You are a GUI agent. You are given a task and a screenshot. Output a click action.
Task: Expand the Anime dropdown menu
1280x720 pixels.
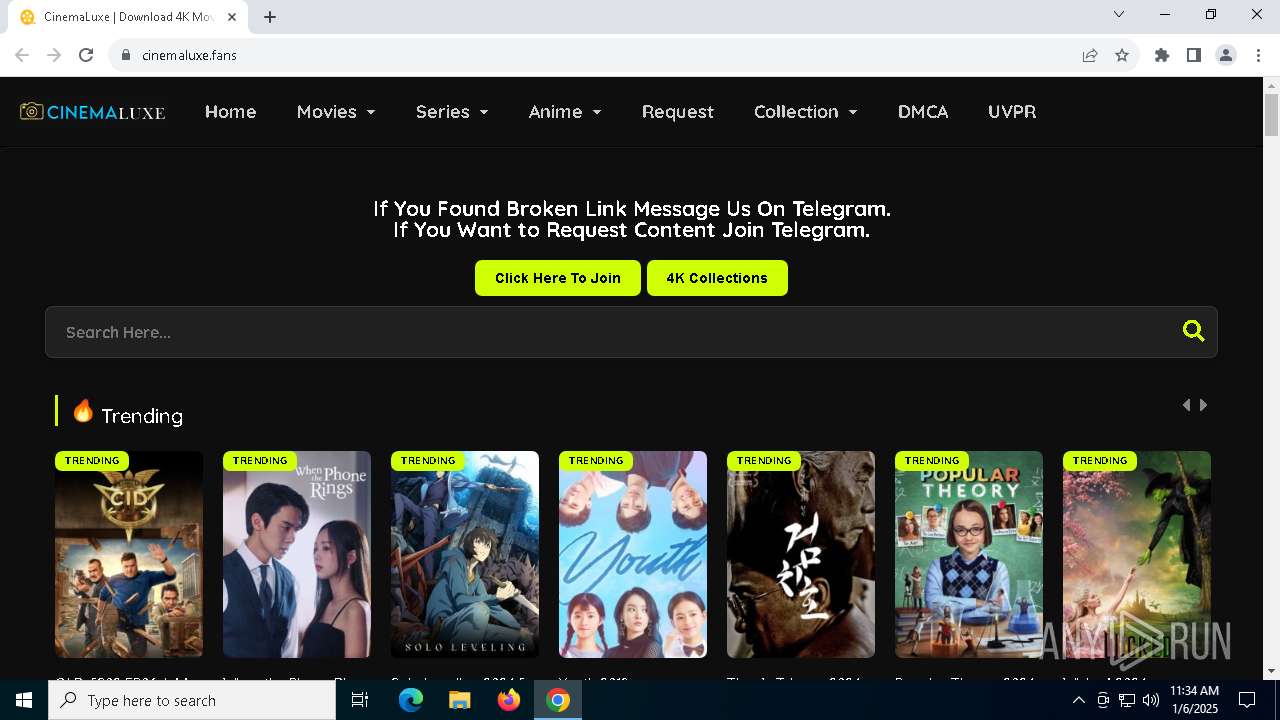click(x=565, y=111)
